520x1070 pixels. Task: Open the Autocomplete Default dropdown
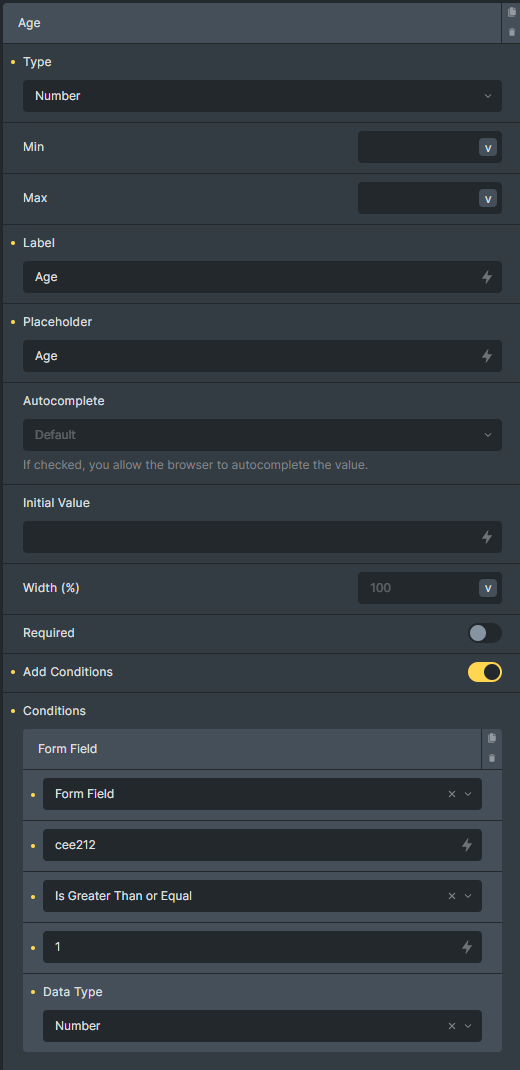(263, 435)
